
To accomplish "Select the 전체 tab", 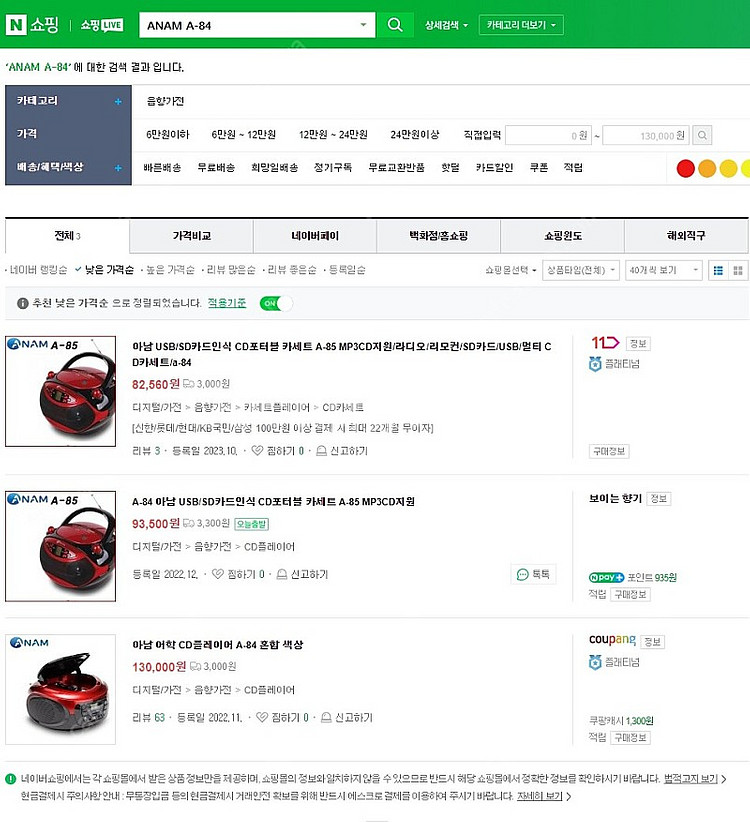I will point(67,236).
